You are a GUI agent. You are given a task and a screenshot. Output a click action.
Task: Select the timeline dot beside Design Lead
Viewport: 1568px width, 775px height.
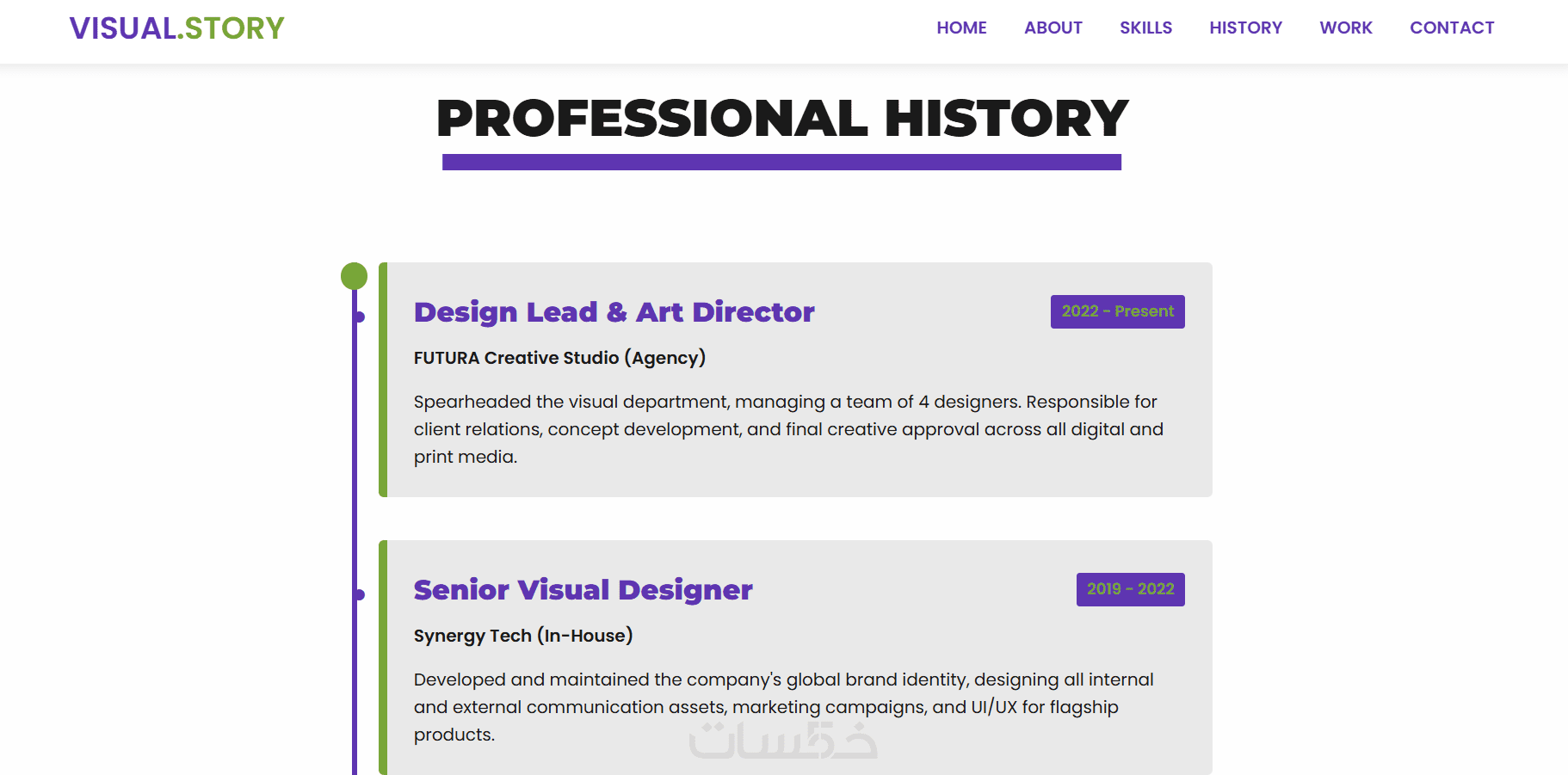[360, 317]
